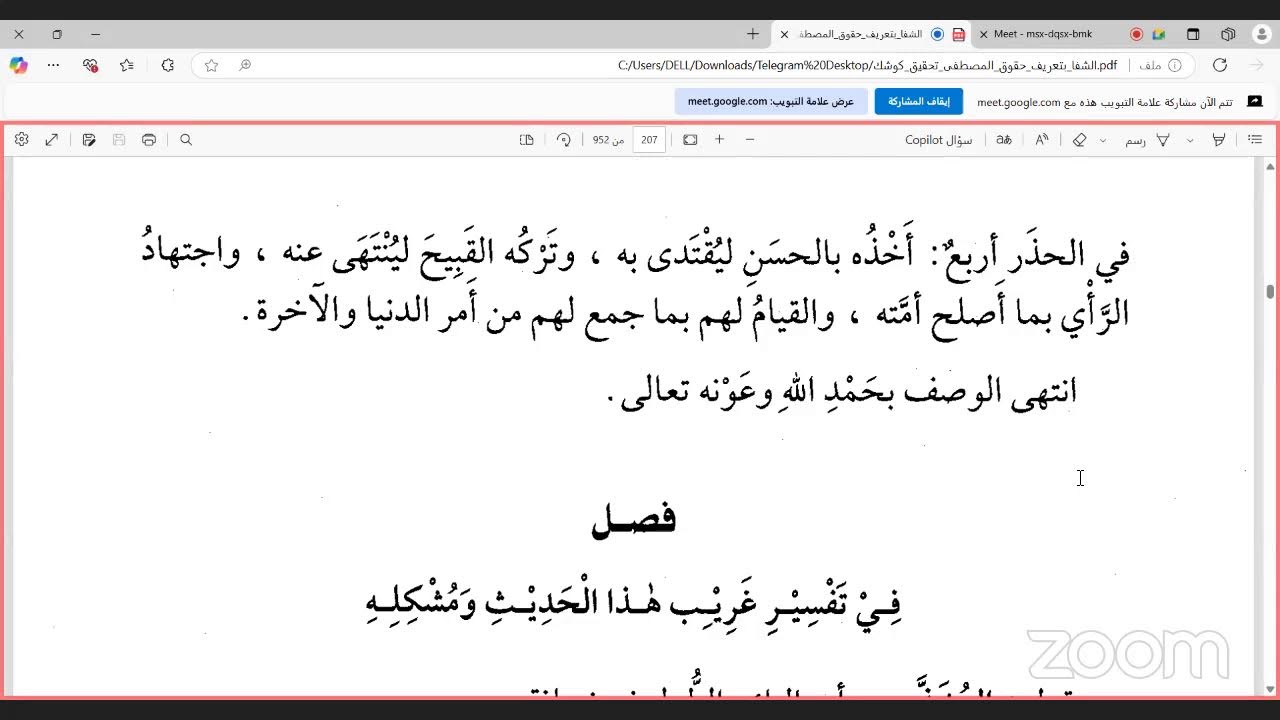The image size is (1280, 720).
Task: Click the heading 'في تفسير غريب هذا الحديث ومشكله'
Action: 634,603
